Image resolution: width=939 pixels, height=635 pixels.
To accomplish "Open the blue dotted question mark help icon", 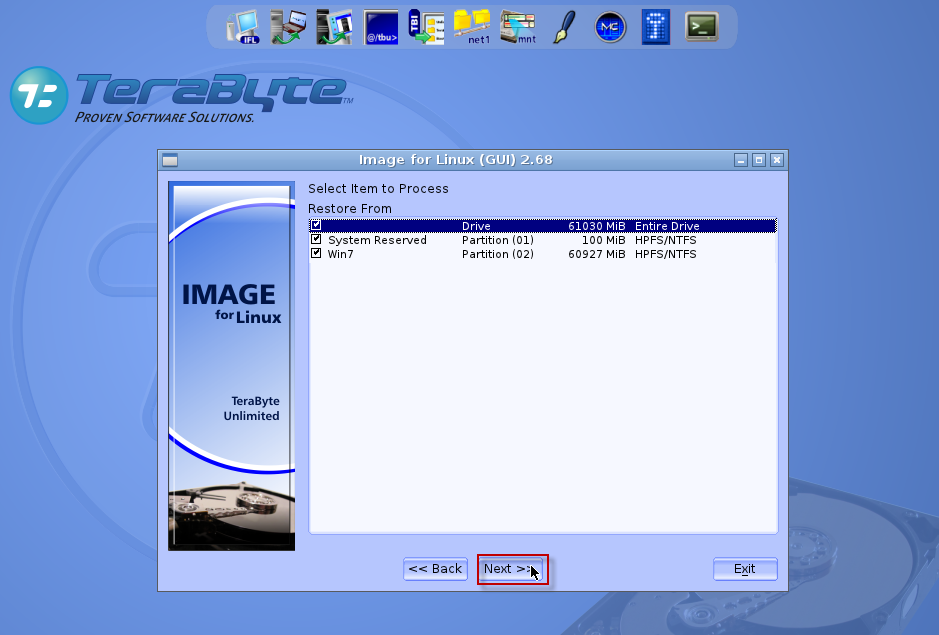I will 656,27.
